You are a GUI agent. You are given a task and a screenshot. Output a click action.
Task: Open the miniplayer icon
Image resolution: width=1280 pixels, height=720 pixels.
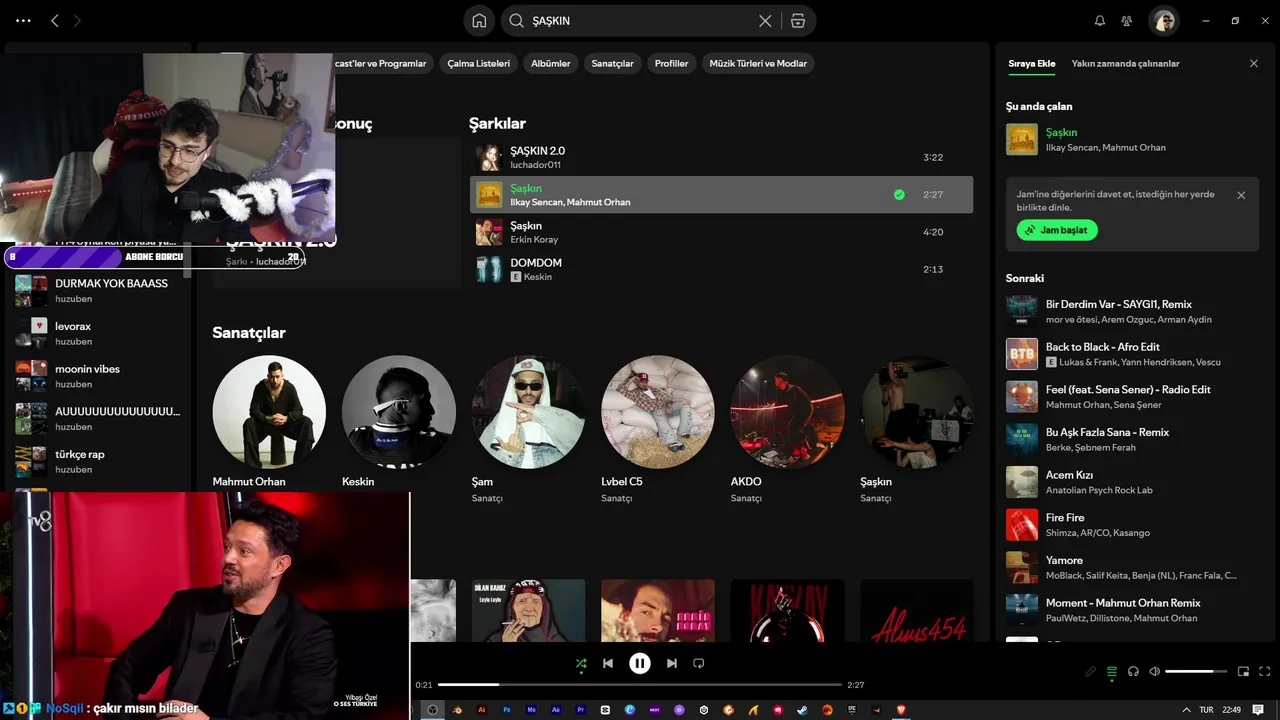tap(1244, 671)
